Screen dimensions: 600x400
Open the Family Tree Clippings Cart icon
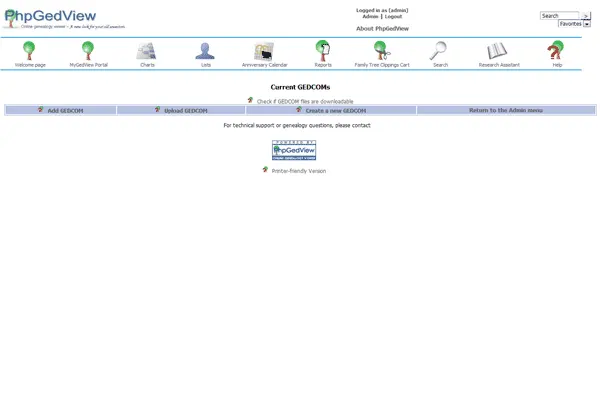382,51
